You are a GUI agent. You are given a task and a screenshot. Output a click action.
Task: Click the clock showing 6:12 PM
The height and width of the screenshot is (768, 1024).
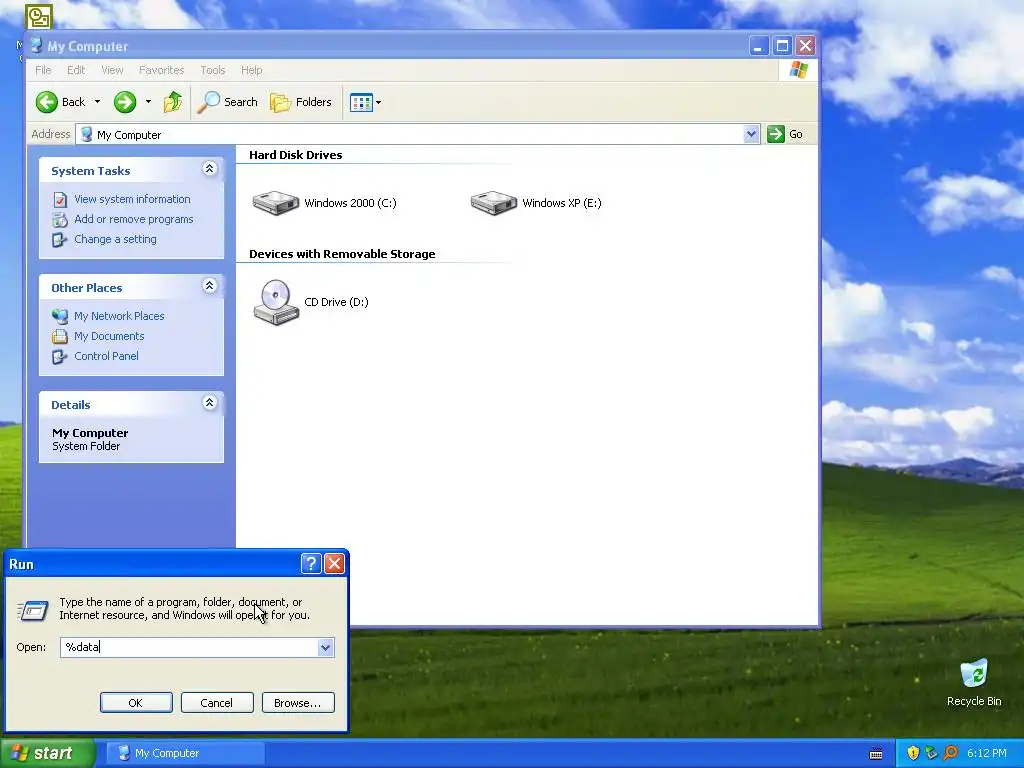click(987, 753)
